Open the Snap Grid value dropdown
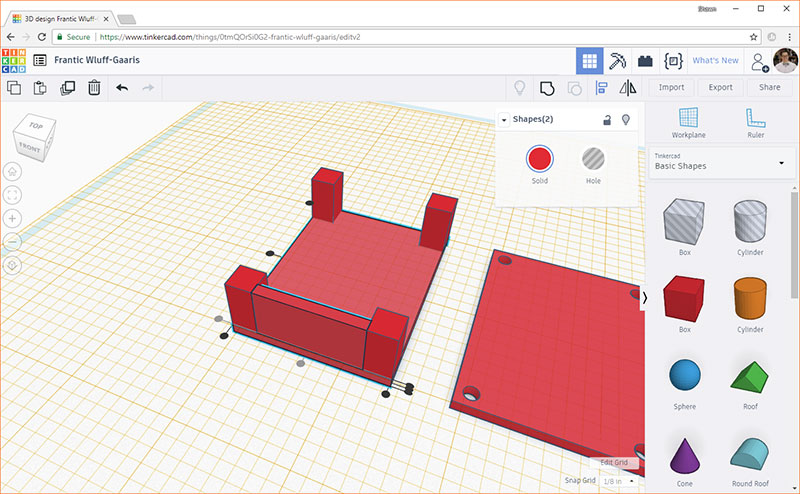This screenshot has width=800, height=494. click(x=618, y=481)
